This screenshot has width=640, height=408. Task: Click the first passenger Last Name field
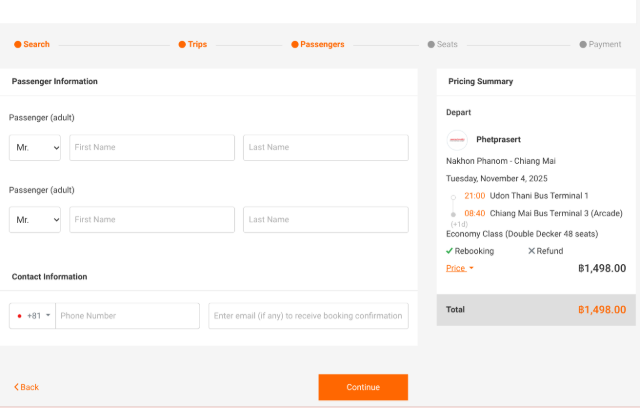[325, 147]
